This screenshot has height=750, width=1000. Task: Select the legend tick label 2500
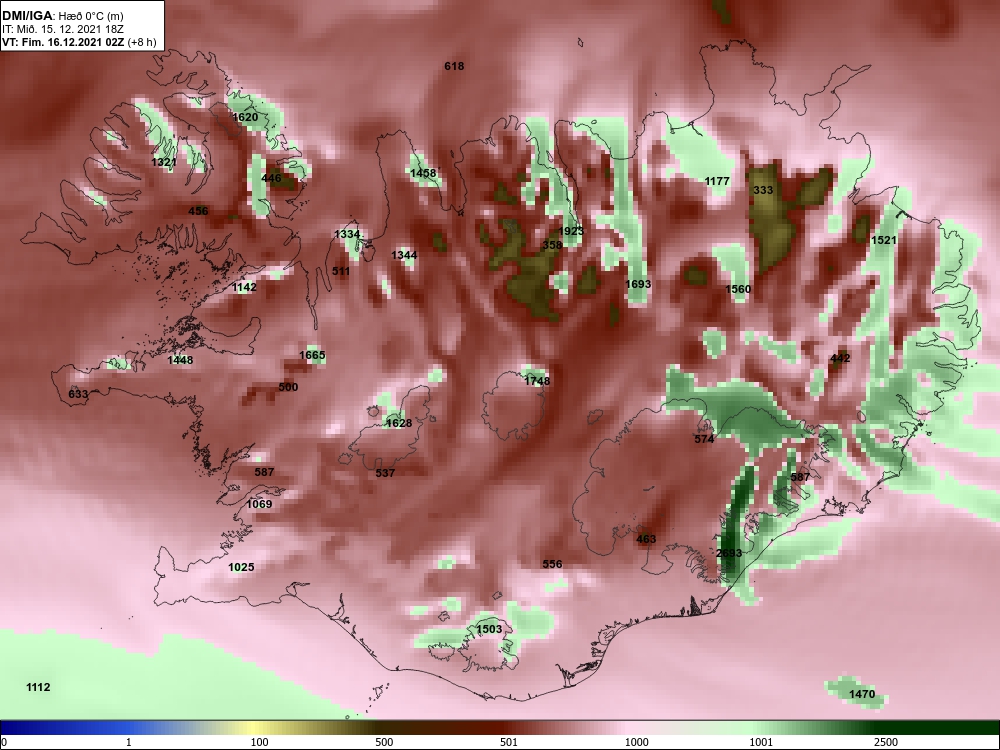886,742
